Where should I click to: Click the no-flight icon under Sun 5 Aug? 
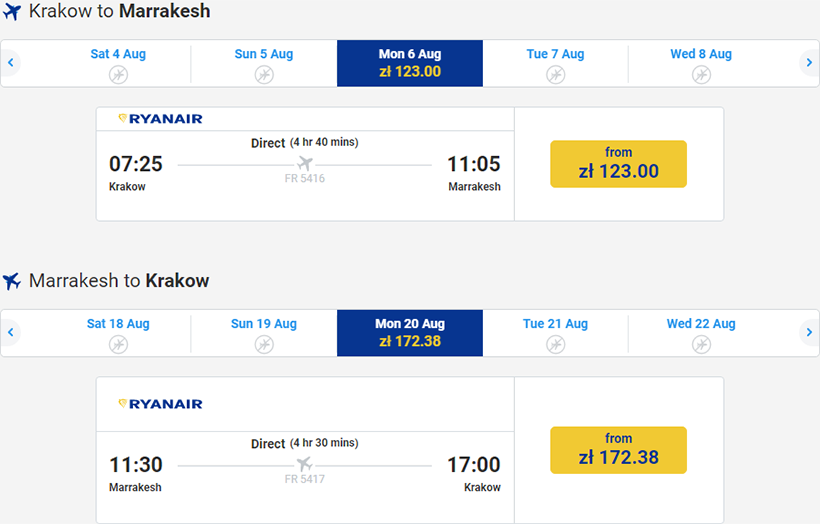(264, 75)
